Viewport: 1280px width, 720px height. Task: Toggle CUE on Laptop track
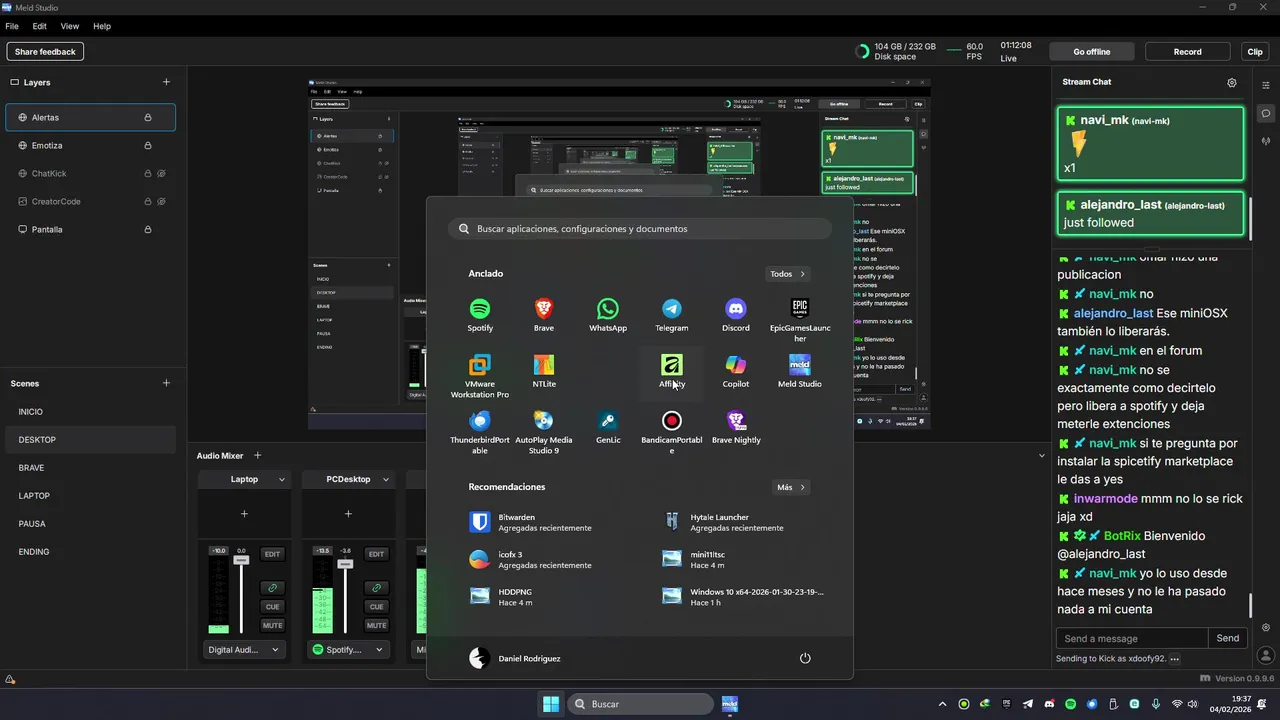[x=272, y=606]
